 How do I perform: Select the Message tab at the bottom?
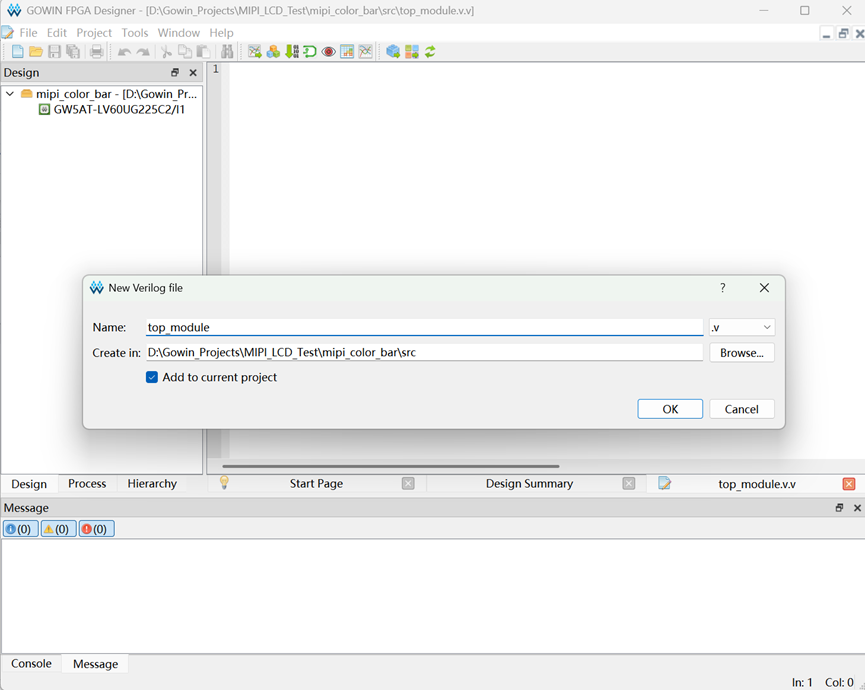pos(95,664)
